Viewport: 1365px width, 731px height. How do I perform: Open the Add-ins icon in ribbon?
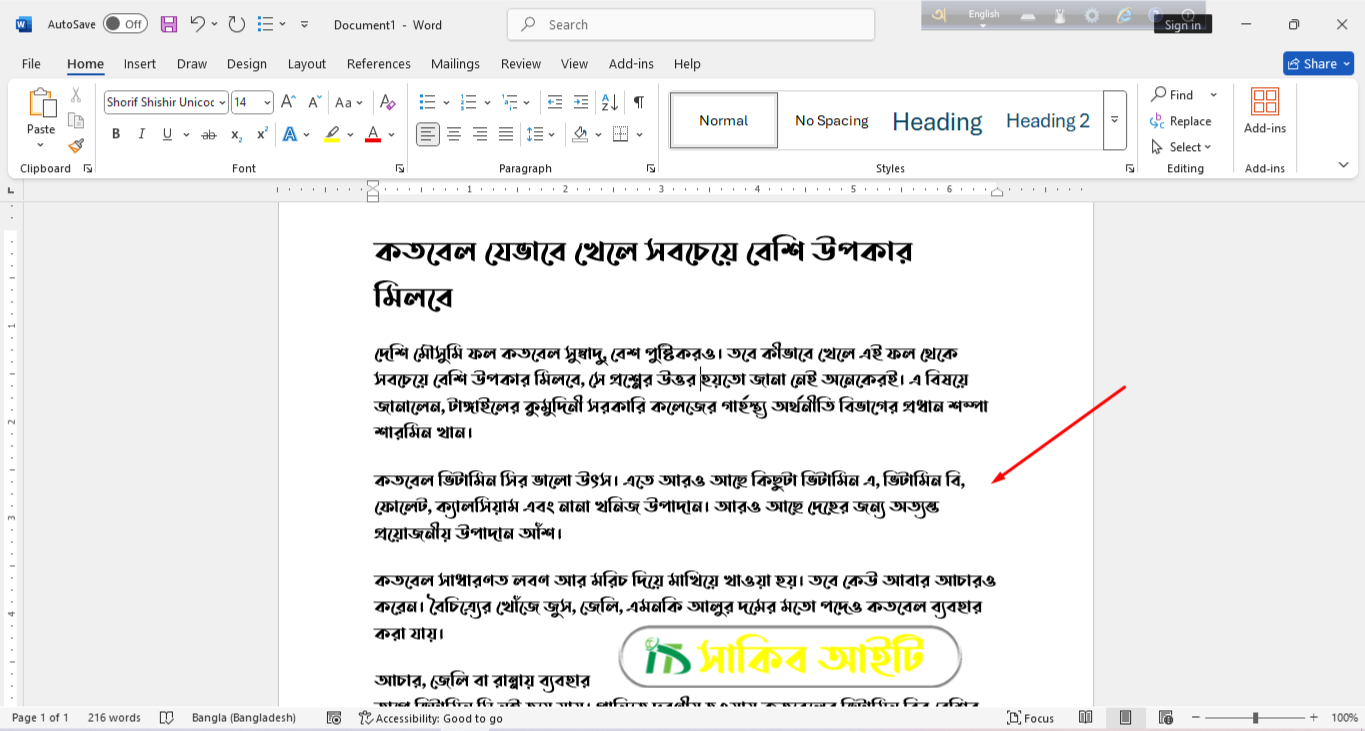[1265, 110]
